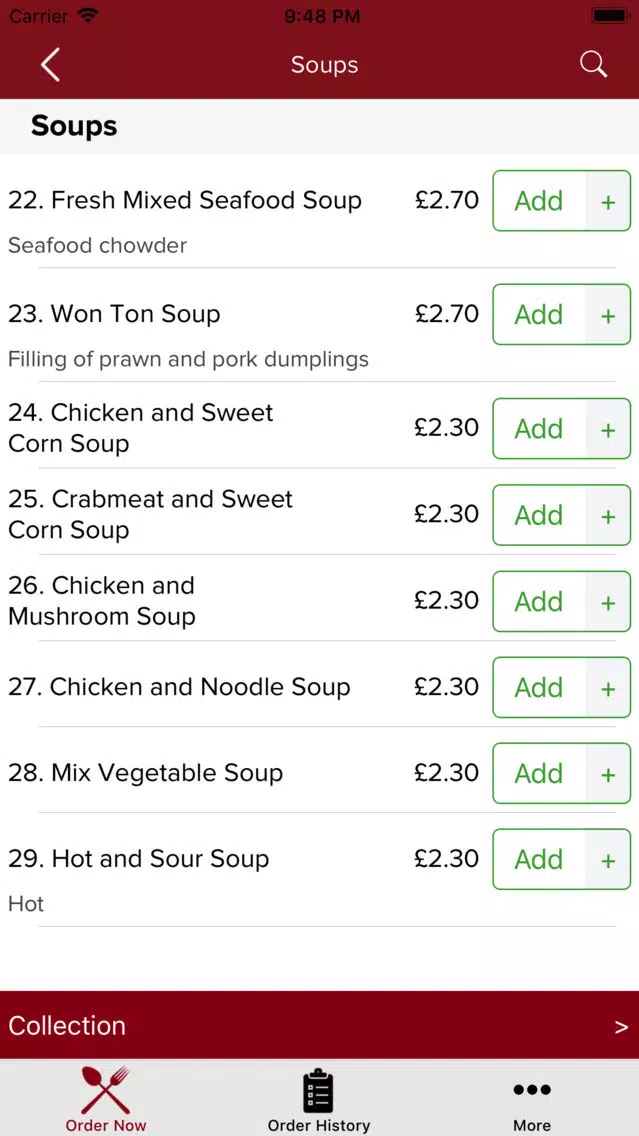Image resolution: width=639 pixels, height=1136 pixels.
Task: Tap plus icon for Hot and Sour Soup
Action: pyautogui.click(x=608, y=860)
